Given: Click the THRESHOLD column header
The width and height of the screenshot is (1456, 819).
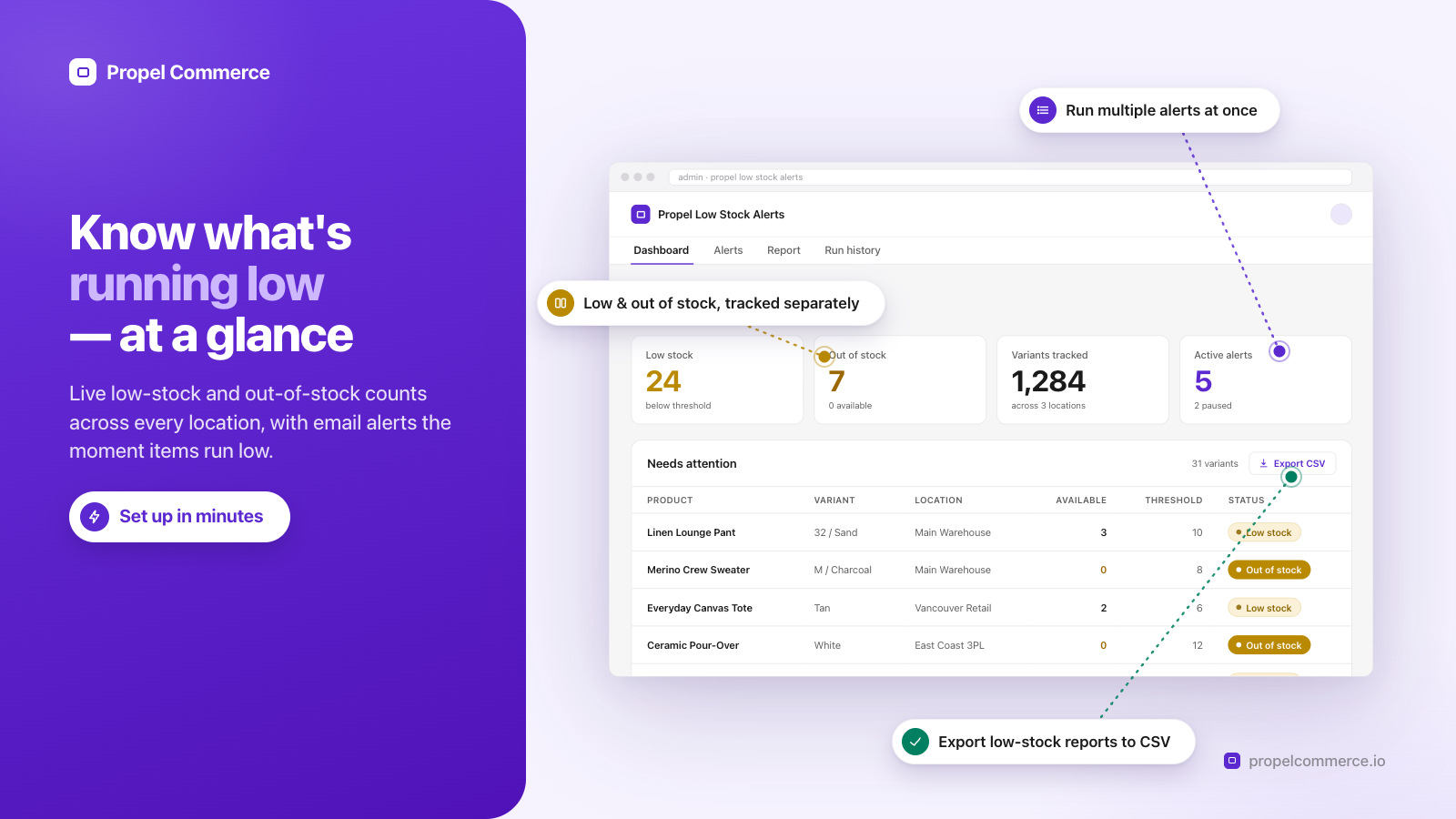Looking at the screenshot, I should [x=1174, y=500].
